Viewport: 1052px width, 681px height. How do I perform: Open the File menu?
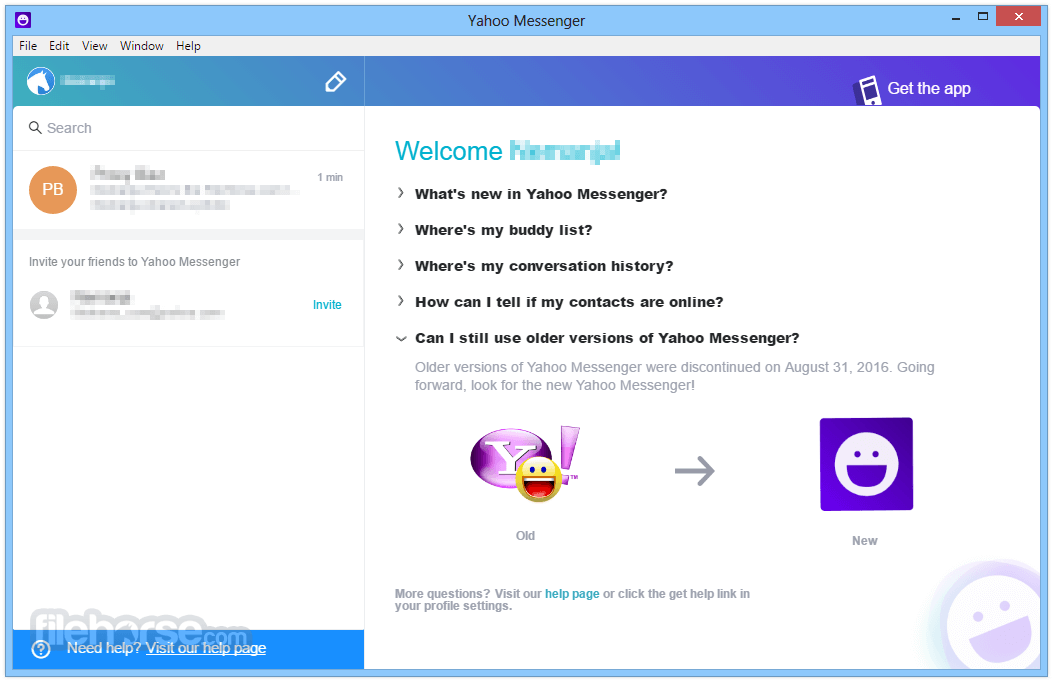pos(28,46)
